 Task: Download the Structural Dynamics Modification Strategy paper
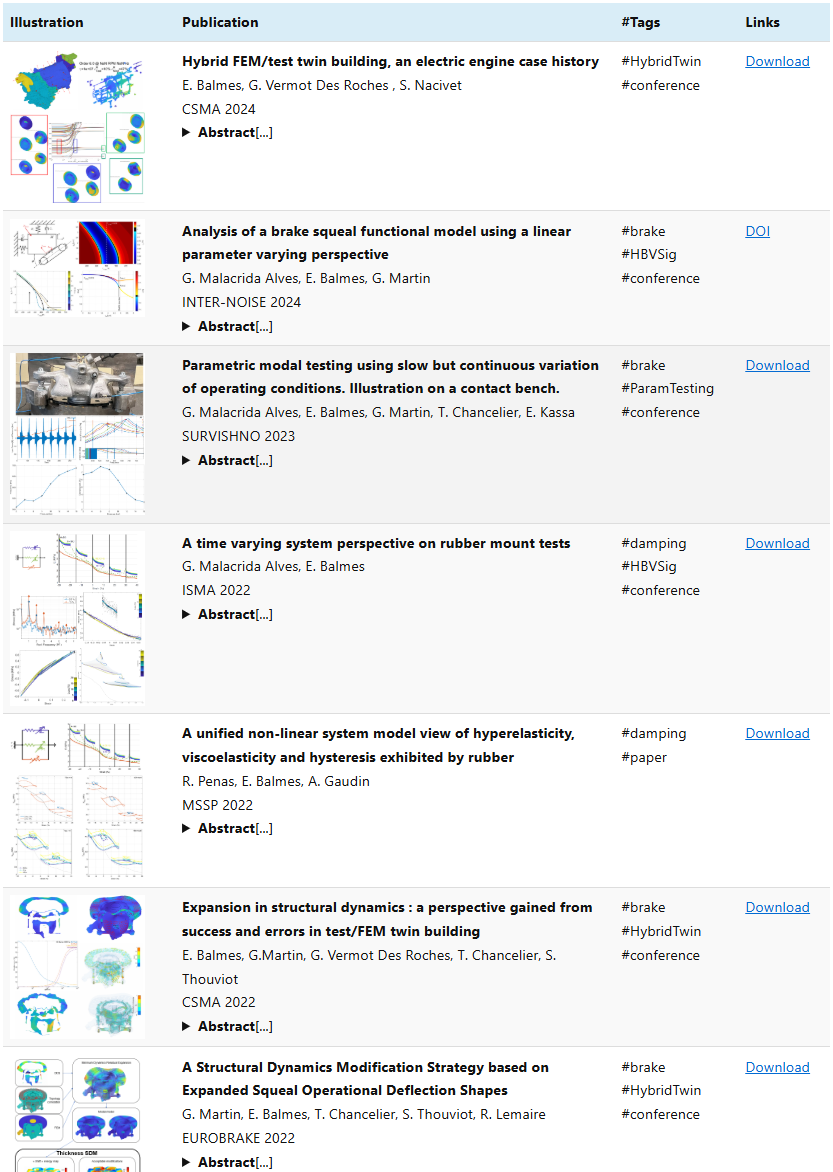click(777, 1066)
